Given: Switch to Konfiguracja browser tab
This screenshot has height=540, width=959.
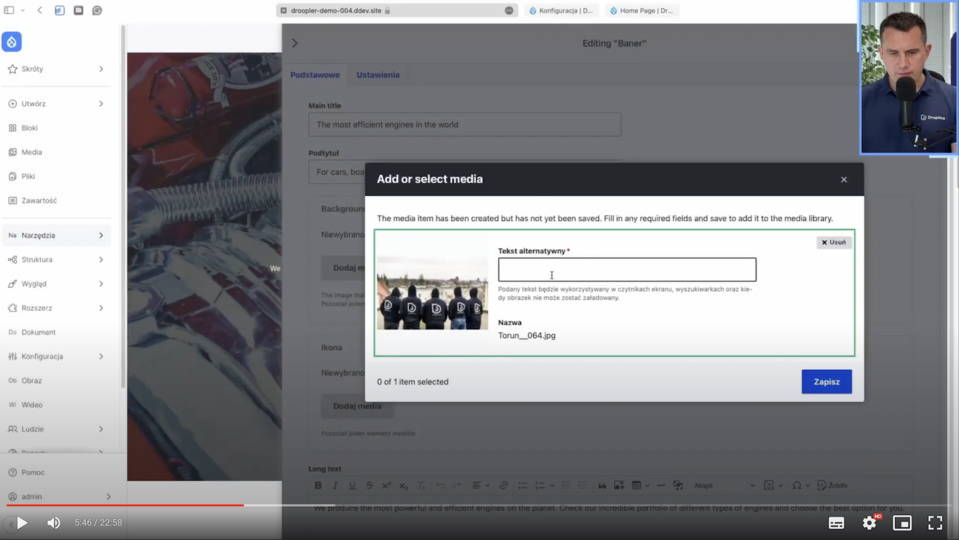Looking at the screenshot, I should 561,10.
